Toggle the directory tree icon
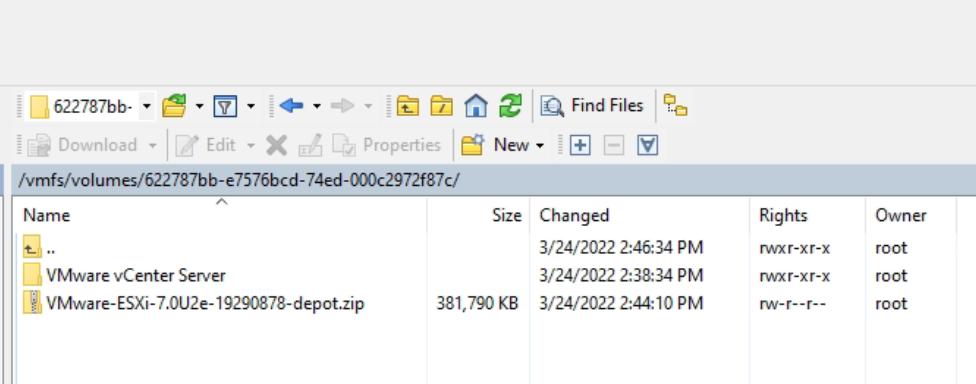 click(x=675, y=105)
